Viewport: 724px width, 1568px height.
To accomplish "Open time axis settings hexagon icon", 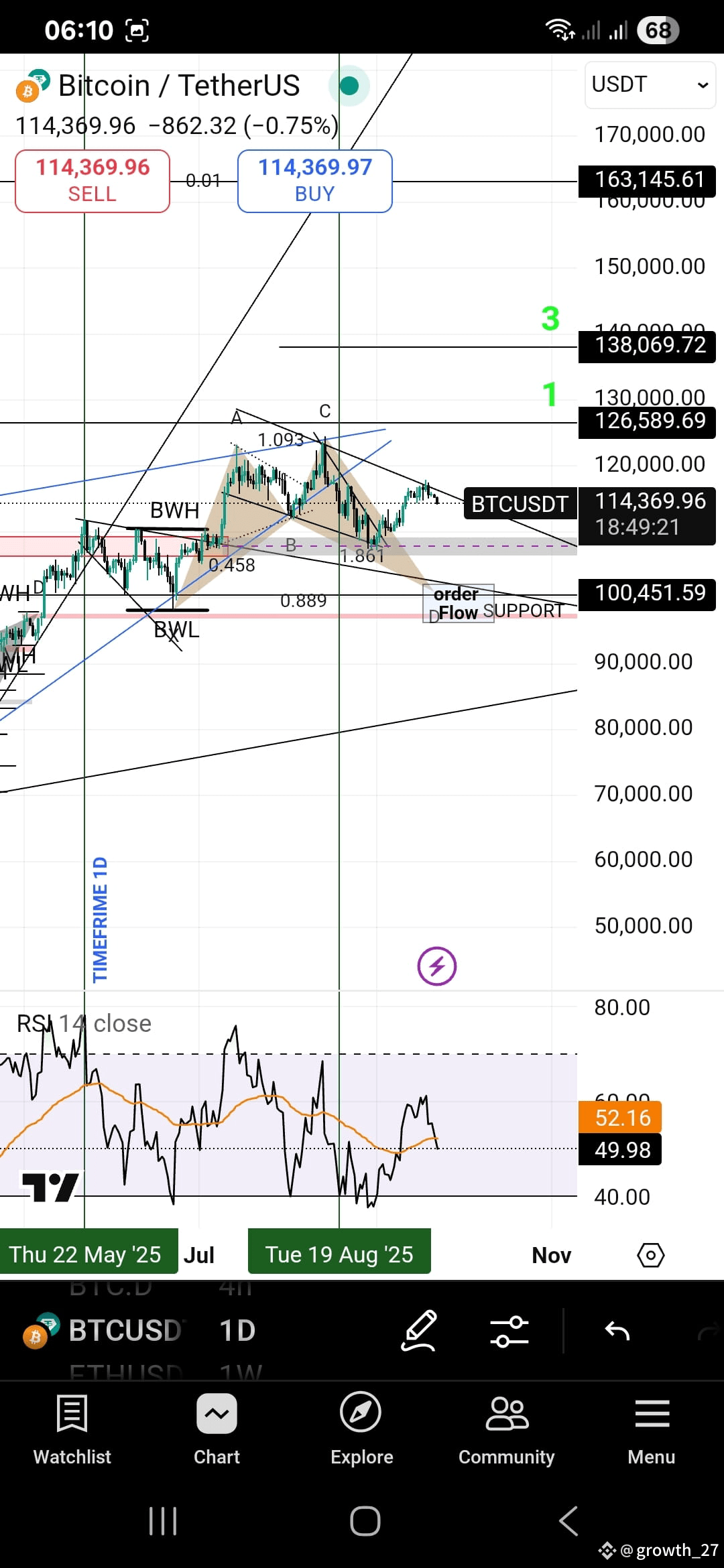I will (651, 1255).
